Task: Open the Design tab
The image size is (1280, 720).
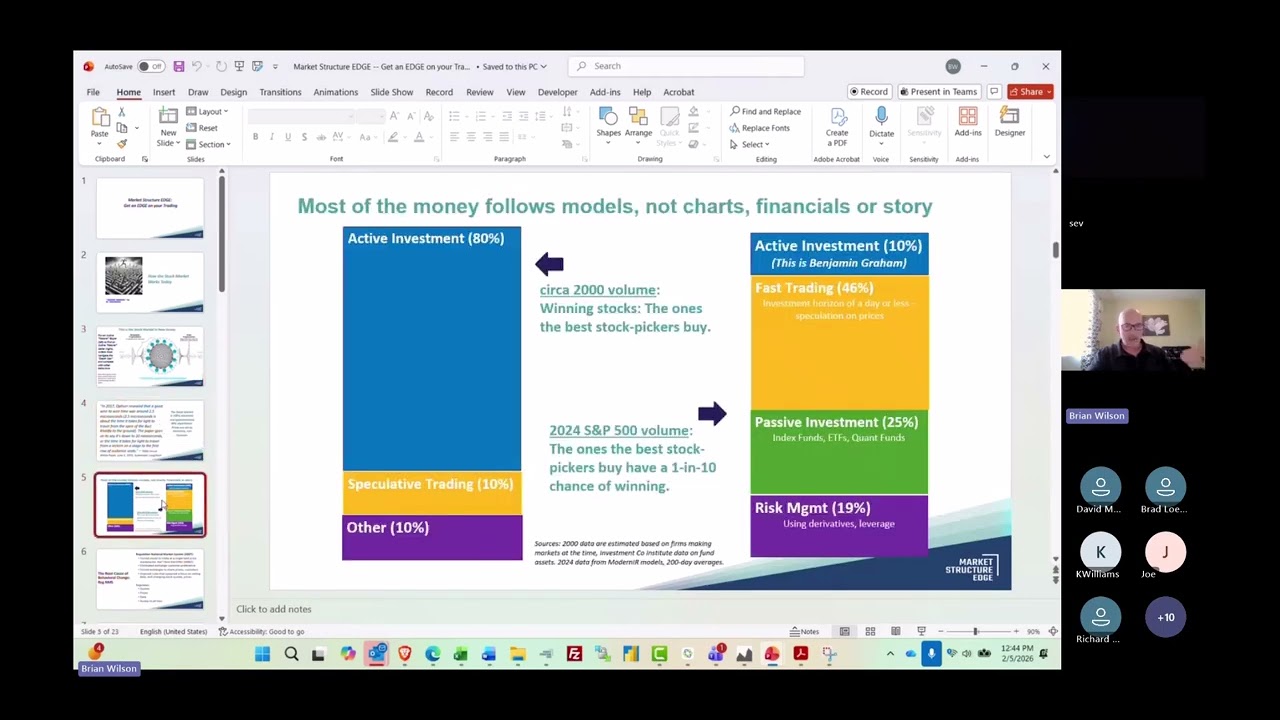Action: (233, 92)
